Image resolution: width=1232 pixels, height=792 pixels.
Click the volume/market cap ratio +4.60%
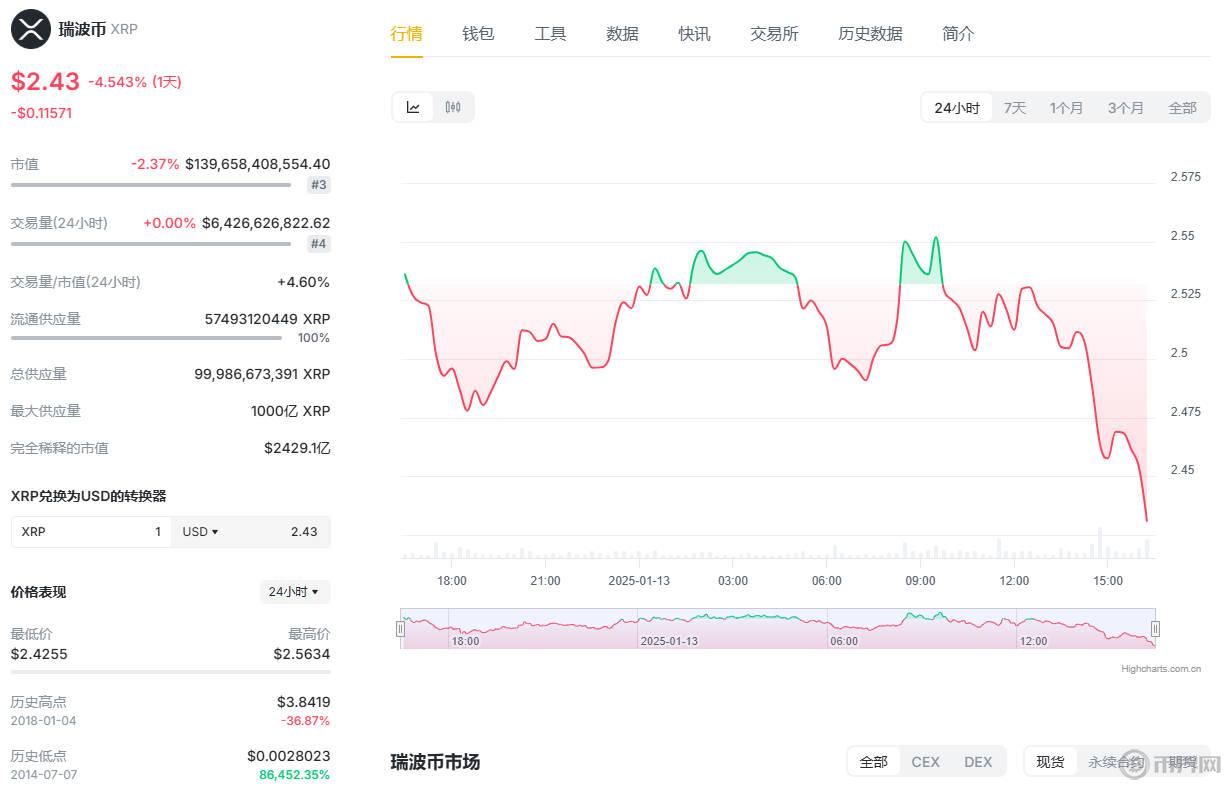pyautogui.click(x=303, y=282)
